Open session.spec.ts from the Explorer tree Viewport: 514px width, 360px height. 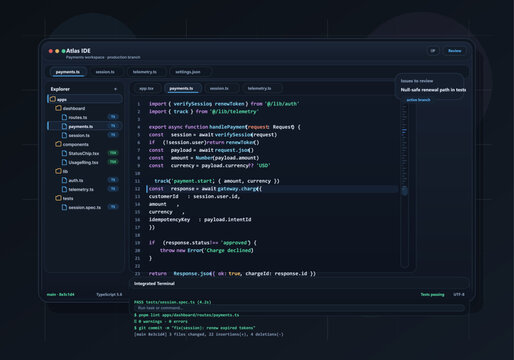(x=85, y=207)
